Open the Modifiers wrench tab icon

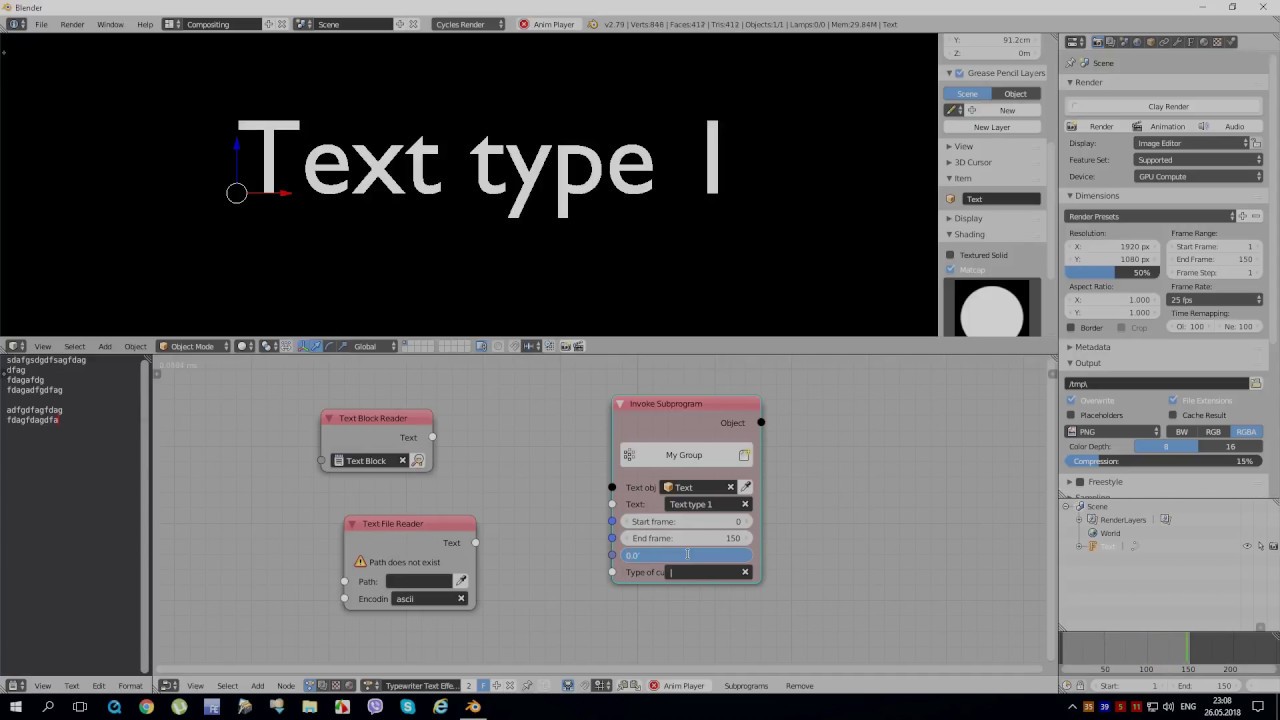pos(1178,42)
